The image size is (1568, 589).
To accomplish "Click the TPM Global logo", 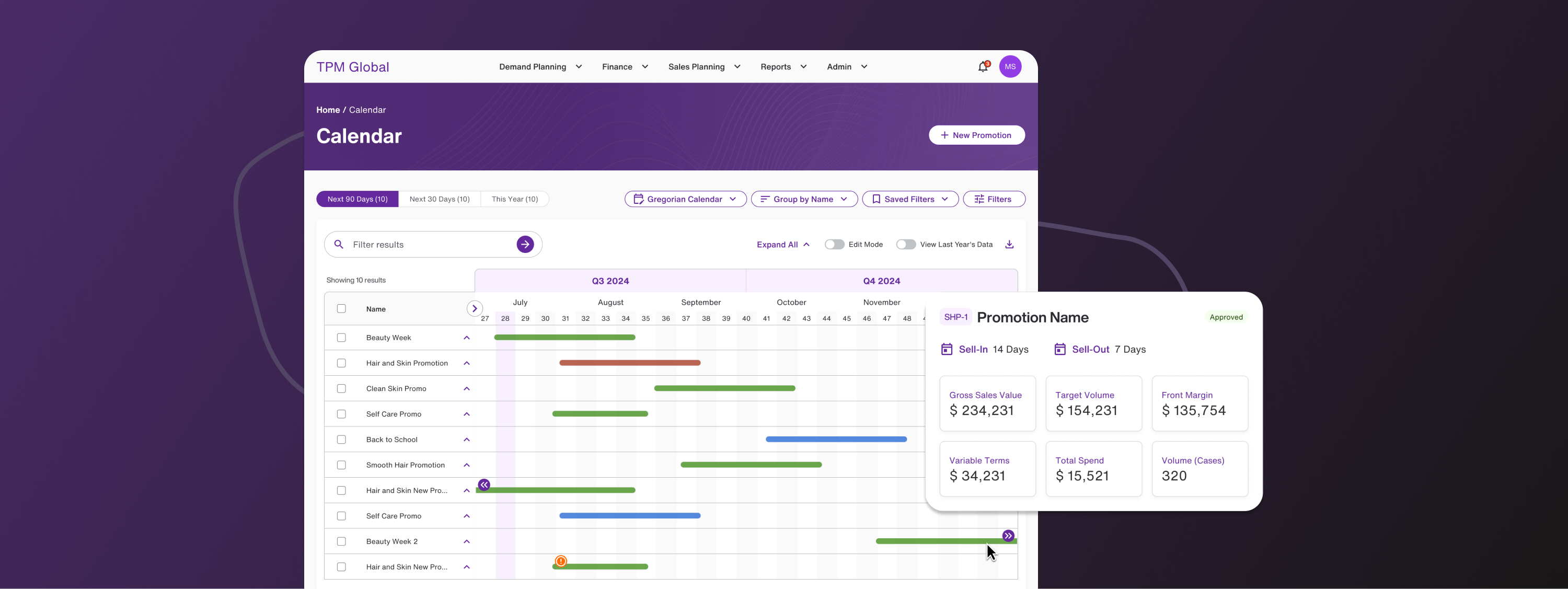I will pos(352,67).
